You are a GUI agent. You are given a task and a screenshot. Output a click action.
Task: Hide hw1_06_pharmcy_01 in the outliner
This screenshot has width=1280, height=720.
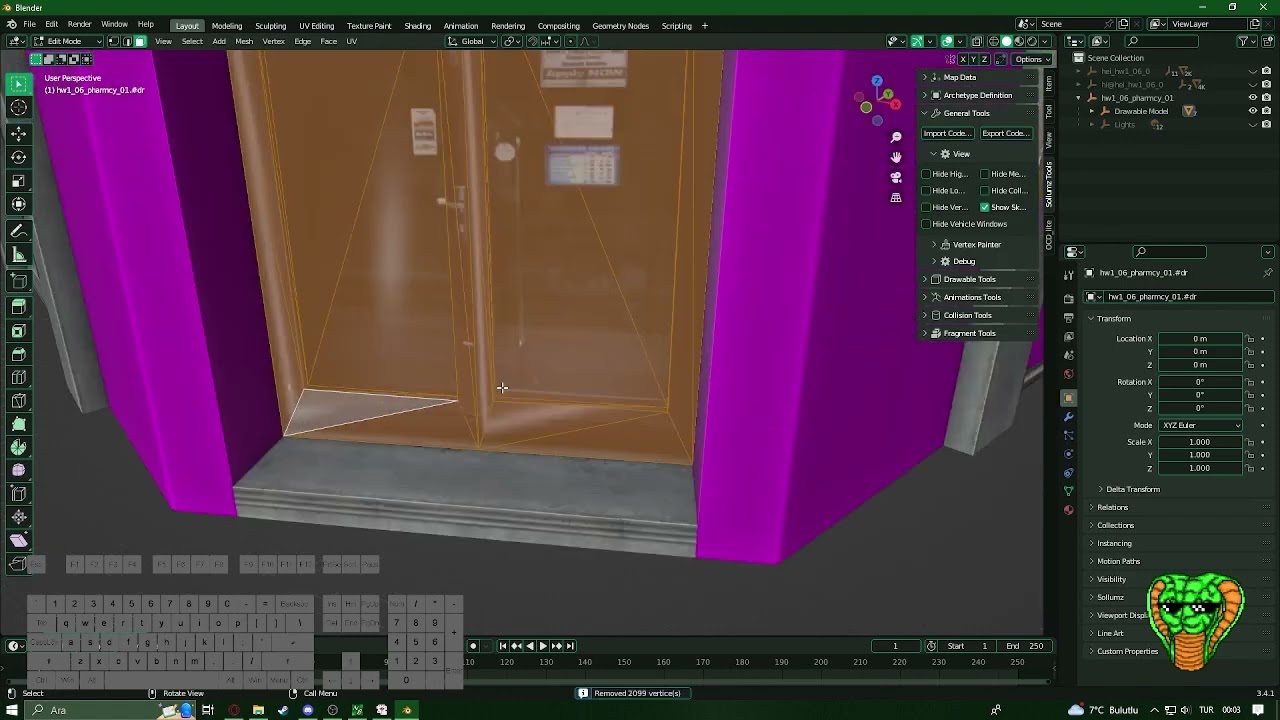click(x=1252, y=98)
